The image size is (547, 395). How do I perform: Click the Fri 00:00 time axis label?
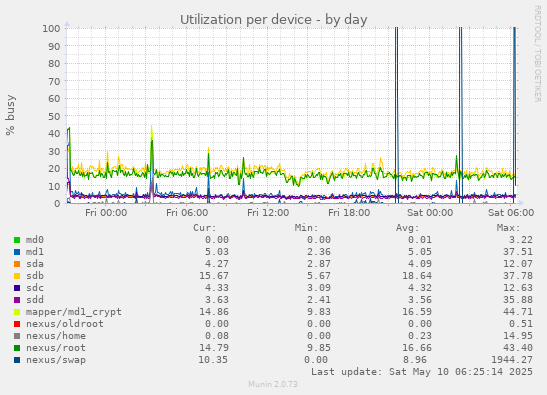(106, 213)
